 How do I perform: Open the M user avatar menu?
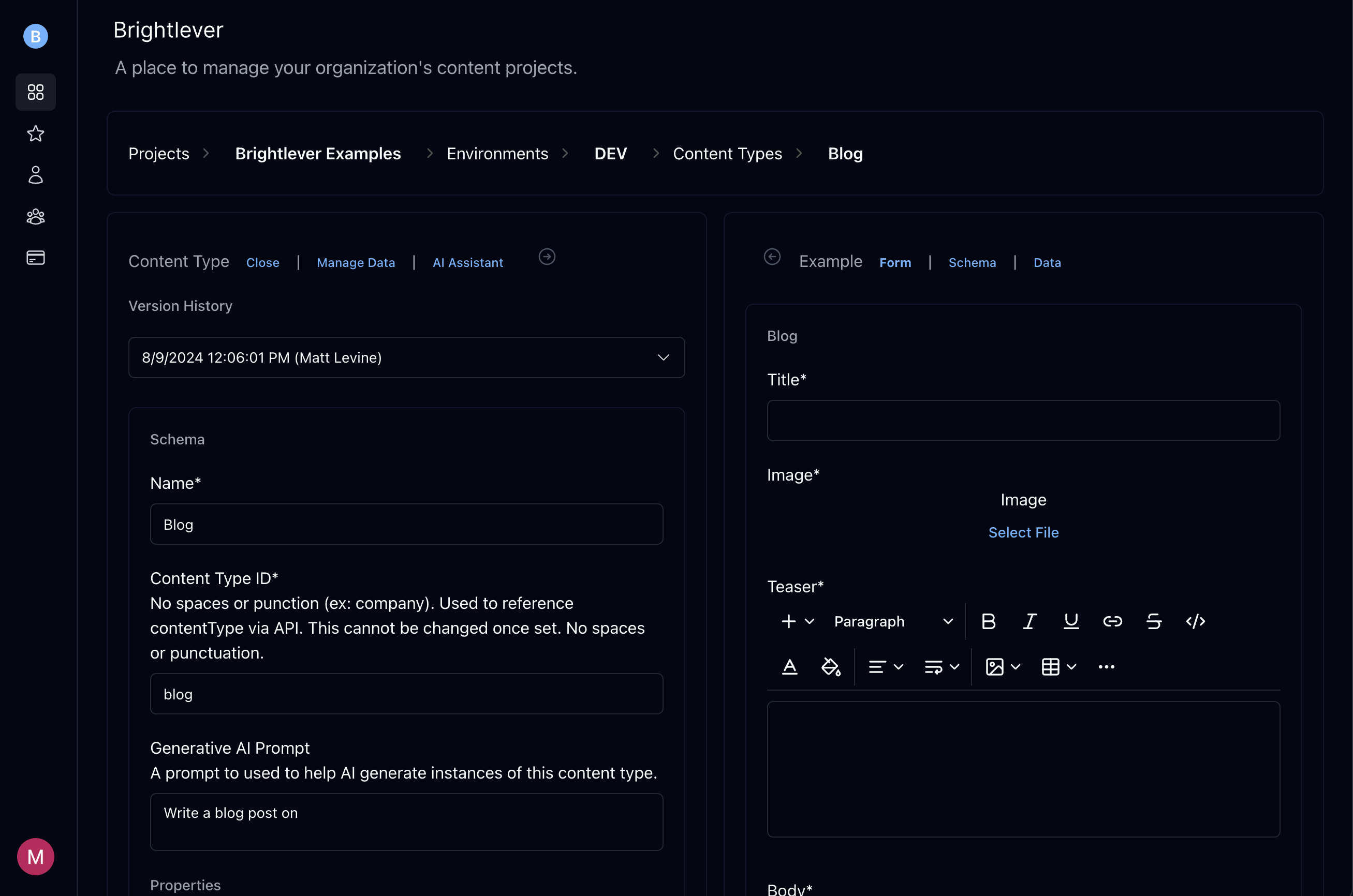click(x=35, y=857)
